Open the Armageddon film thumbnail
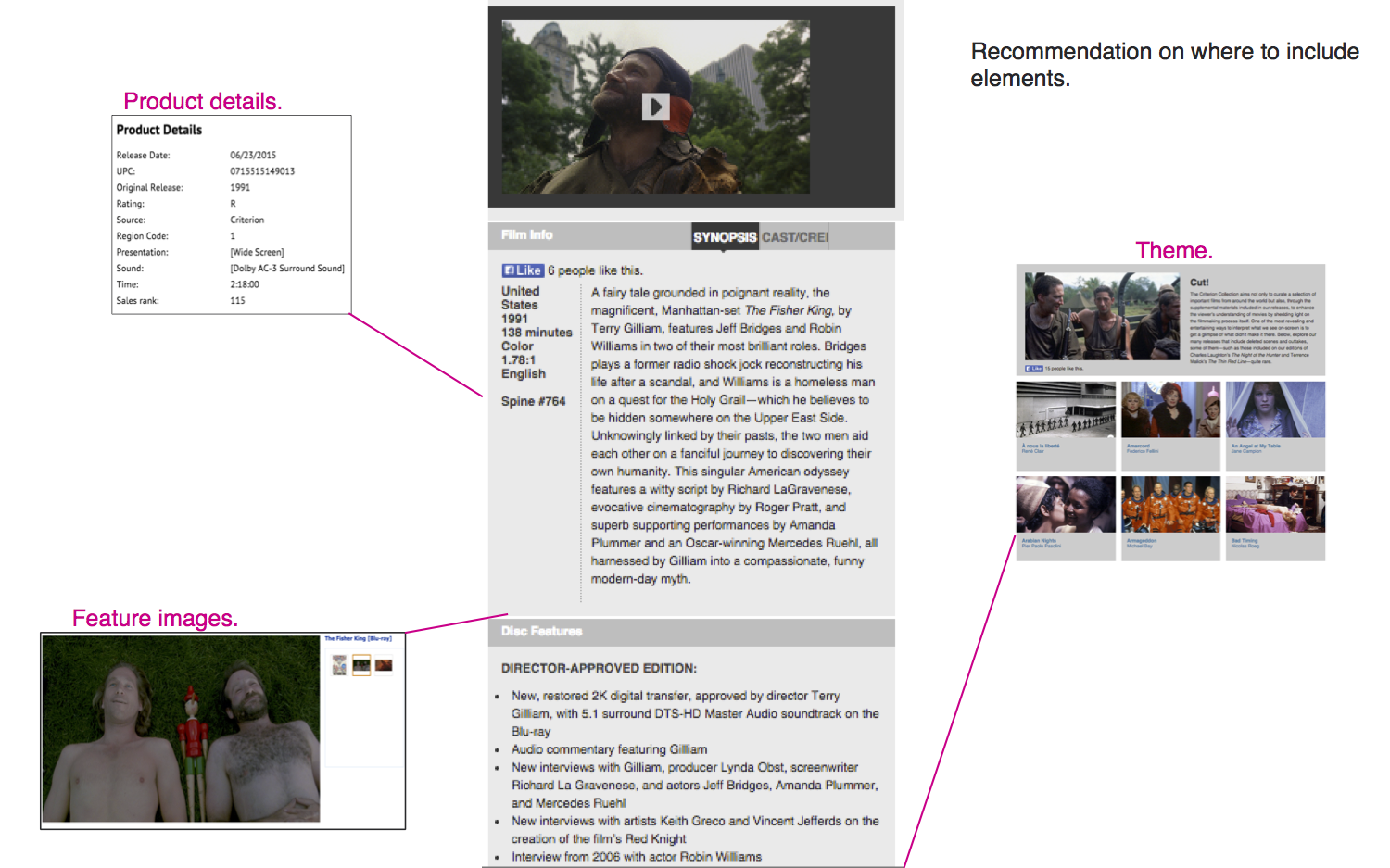1390x868 pixels. [x=1170, y=504]
